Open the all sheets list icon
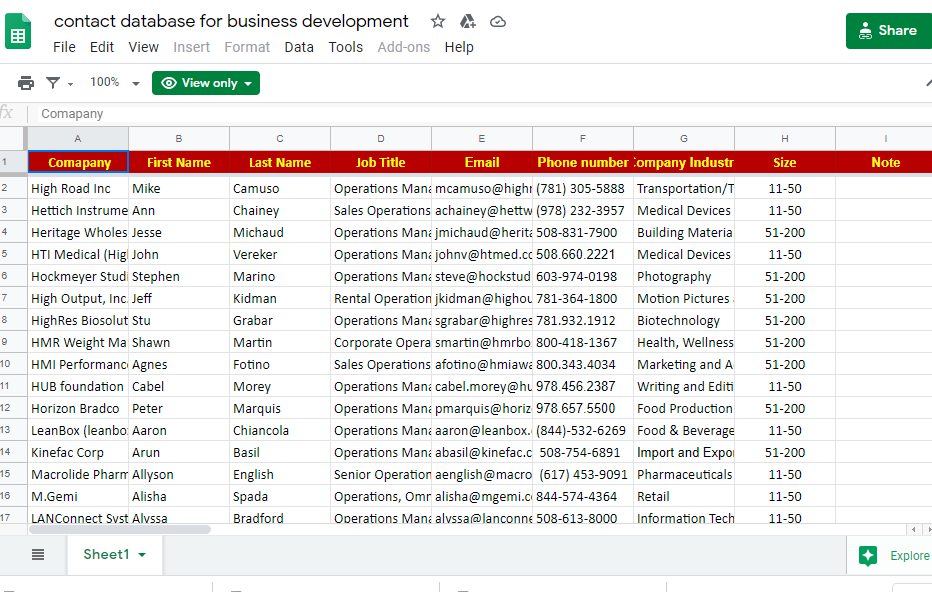 (37, 555)
